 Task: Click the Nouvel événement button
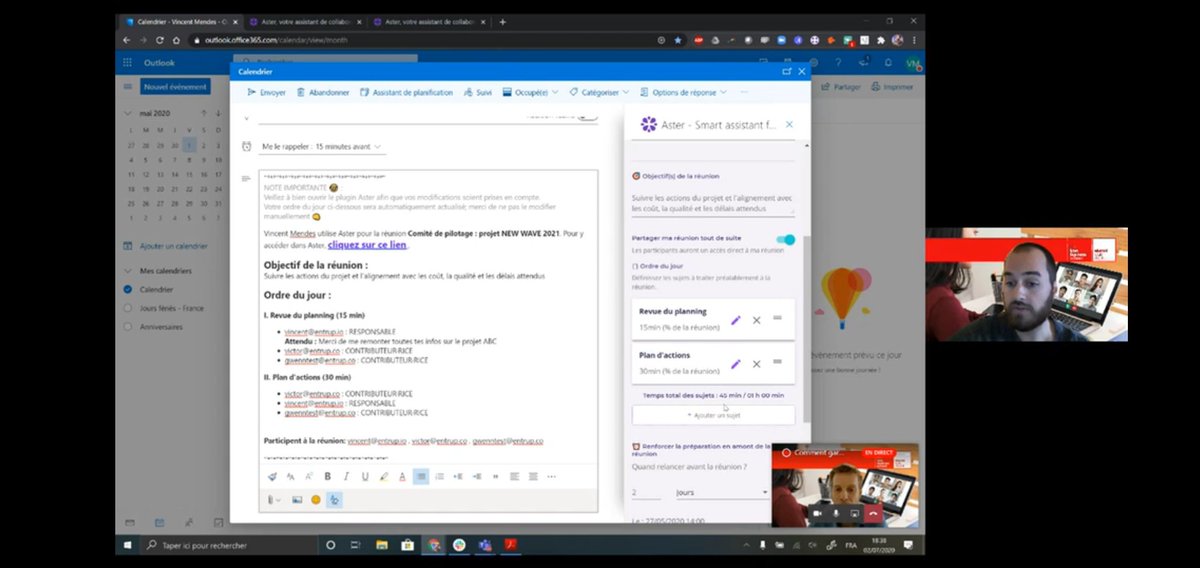click(176, 87)
